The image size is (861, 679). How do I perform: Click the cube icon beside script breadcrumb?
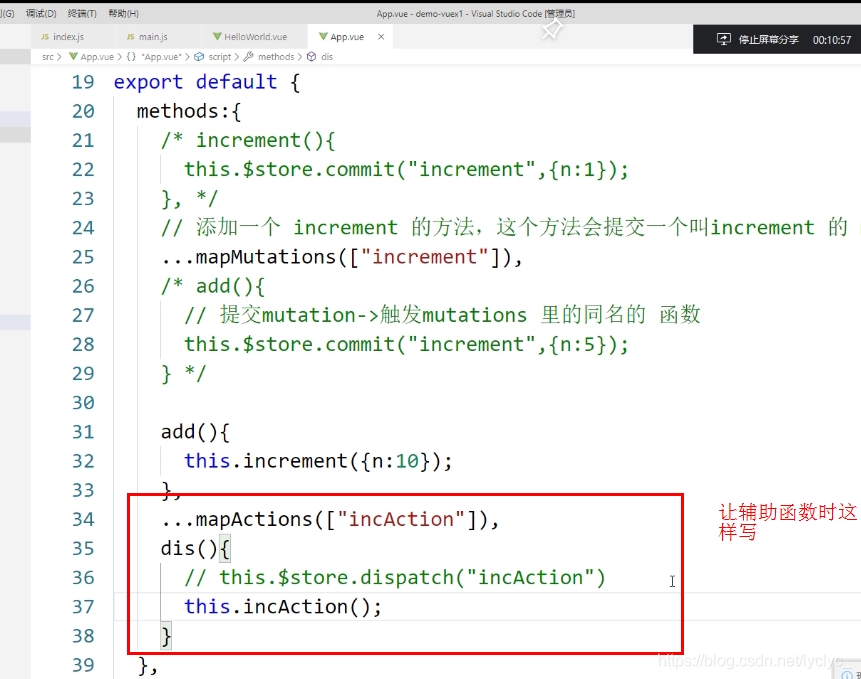pyautogui.click(x=199, y=57)
